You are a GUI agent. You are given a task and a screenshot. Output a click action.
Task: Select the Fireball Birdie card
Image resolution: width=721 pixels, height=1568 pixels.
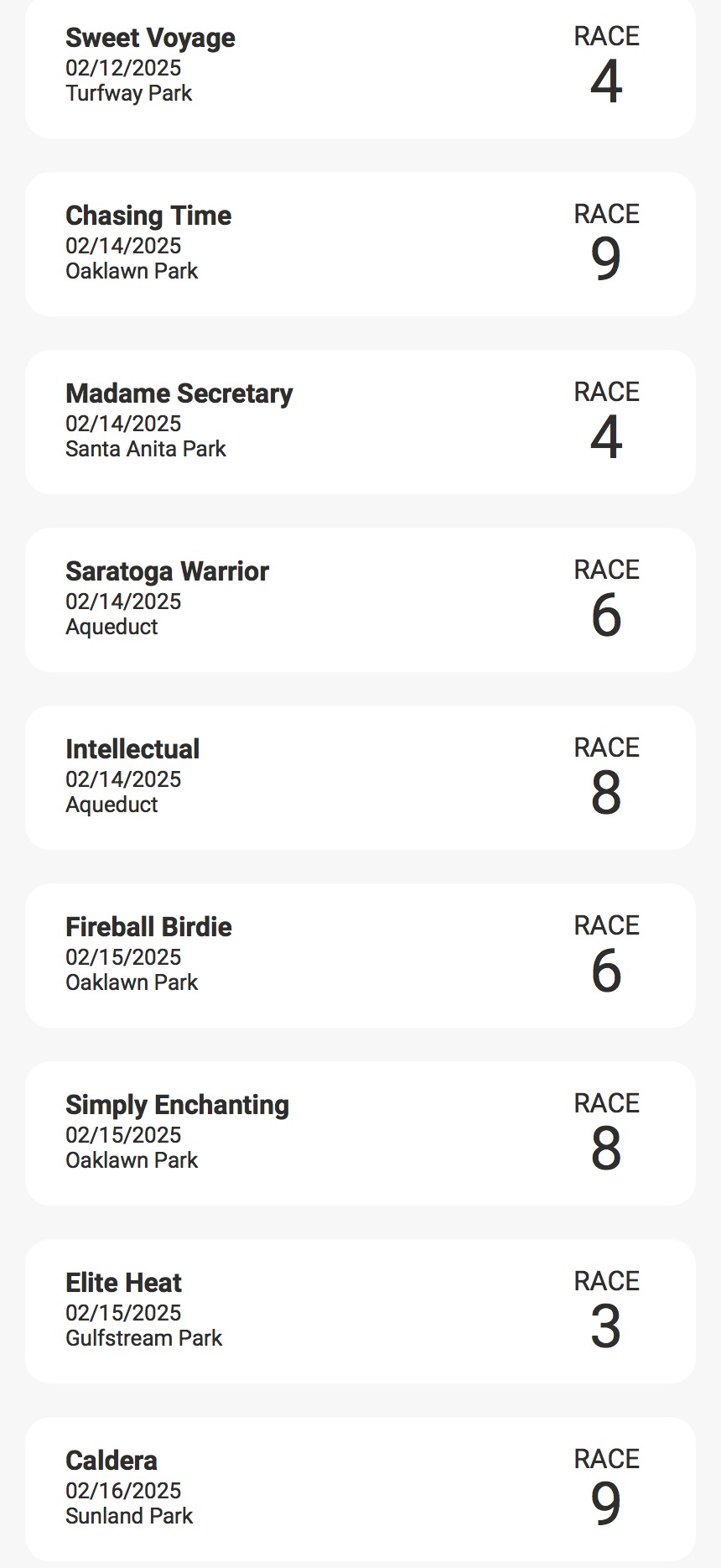[360, 956]
